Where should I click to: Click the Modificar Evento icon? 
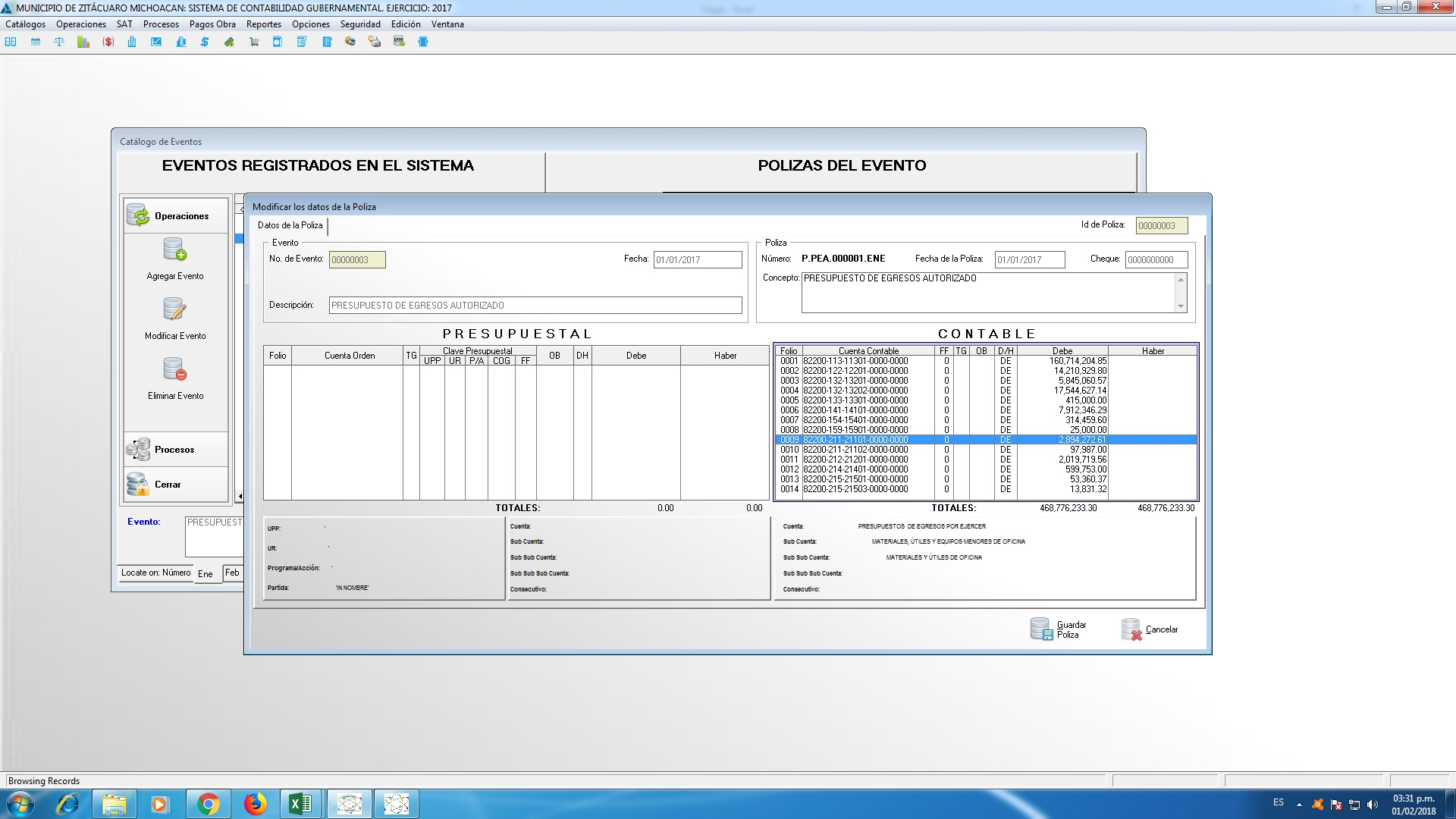pos(175,309)
